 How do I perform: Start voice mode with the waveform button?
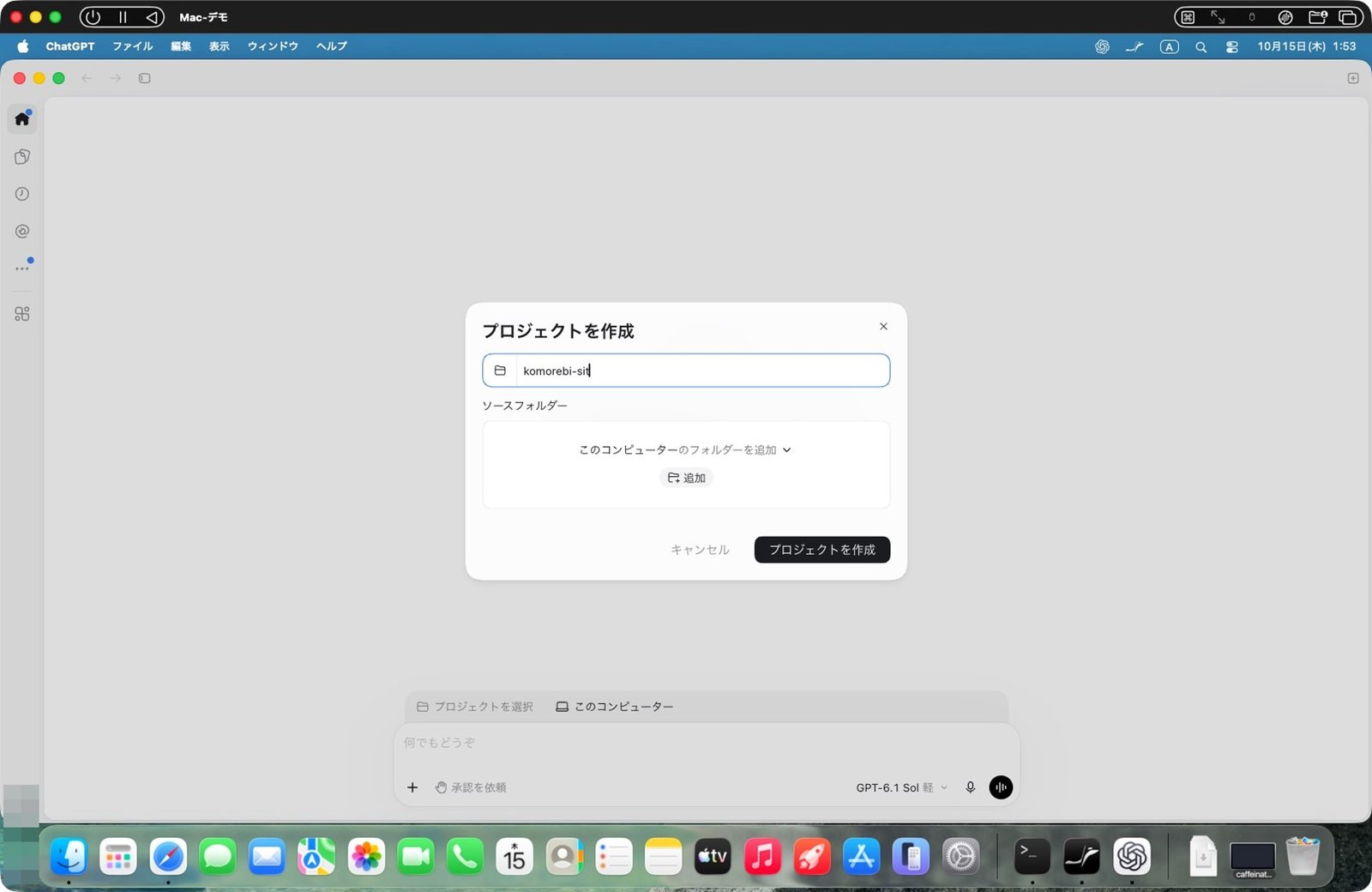tap(1001, 787)
